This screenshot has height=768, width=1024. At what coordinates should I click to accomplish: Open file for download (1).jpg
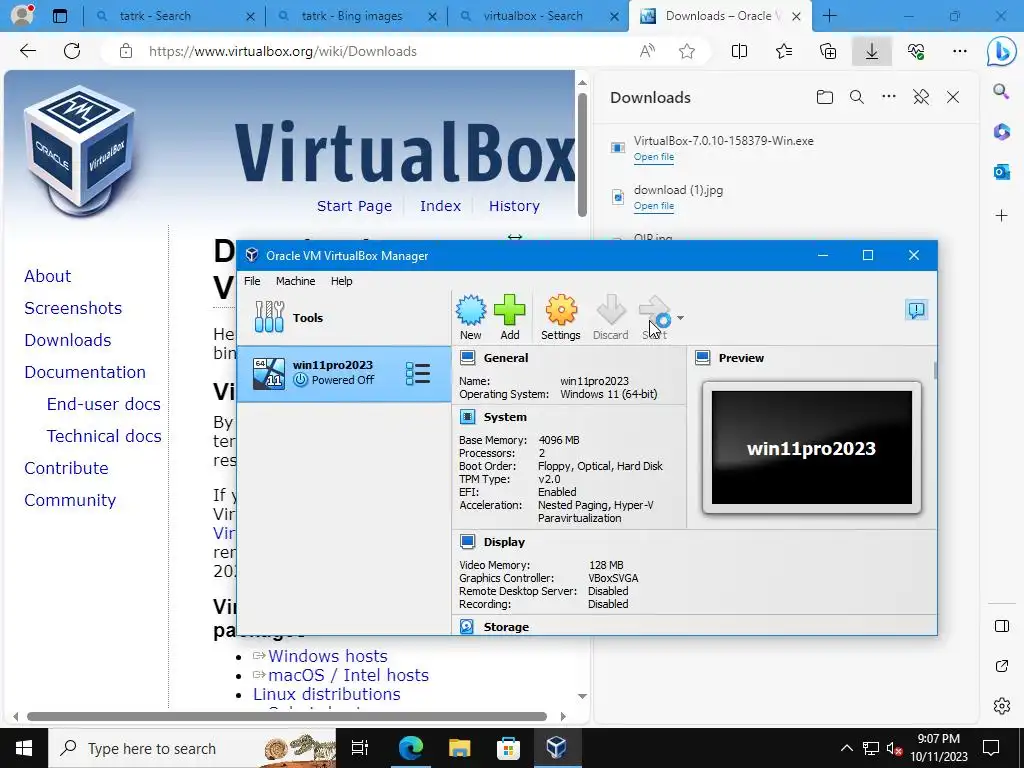click(654, 206)
